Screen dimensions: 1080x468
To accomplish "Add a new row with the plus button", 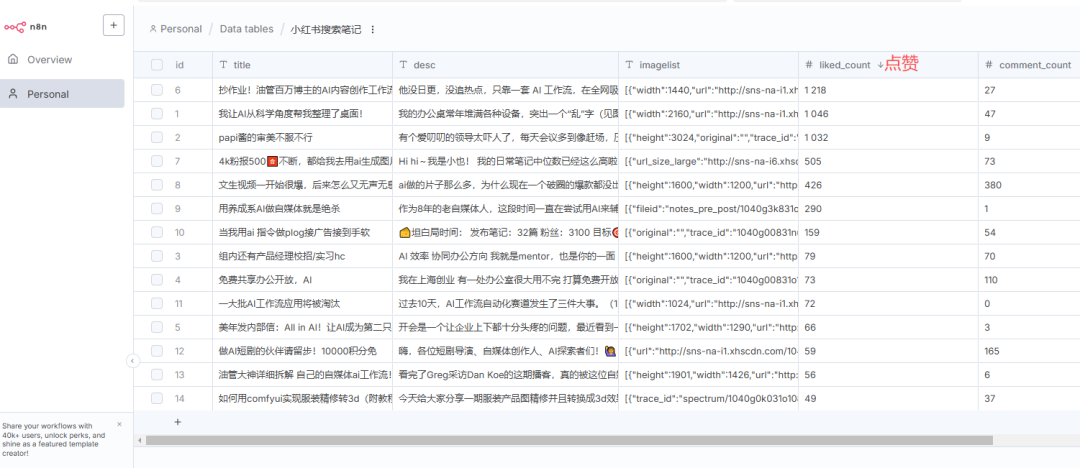I will [177, 422].
